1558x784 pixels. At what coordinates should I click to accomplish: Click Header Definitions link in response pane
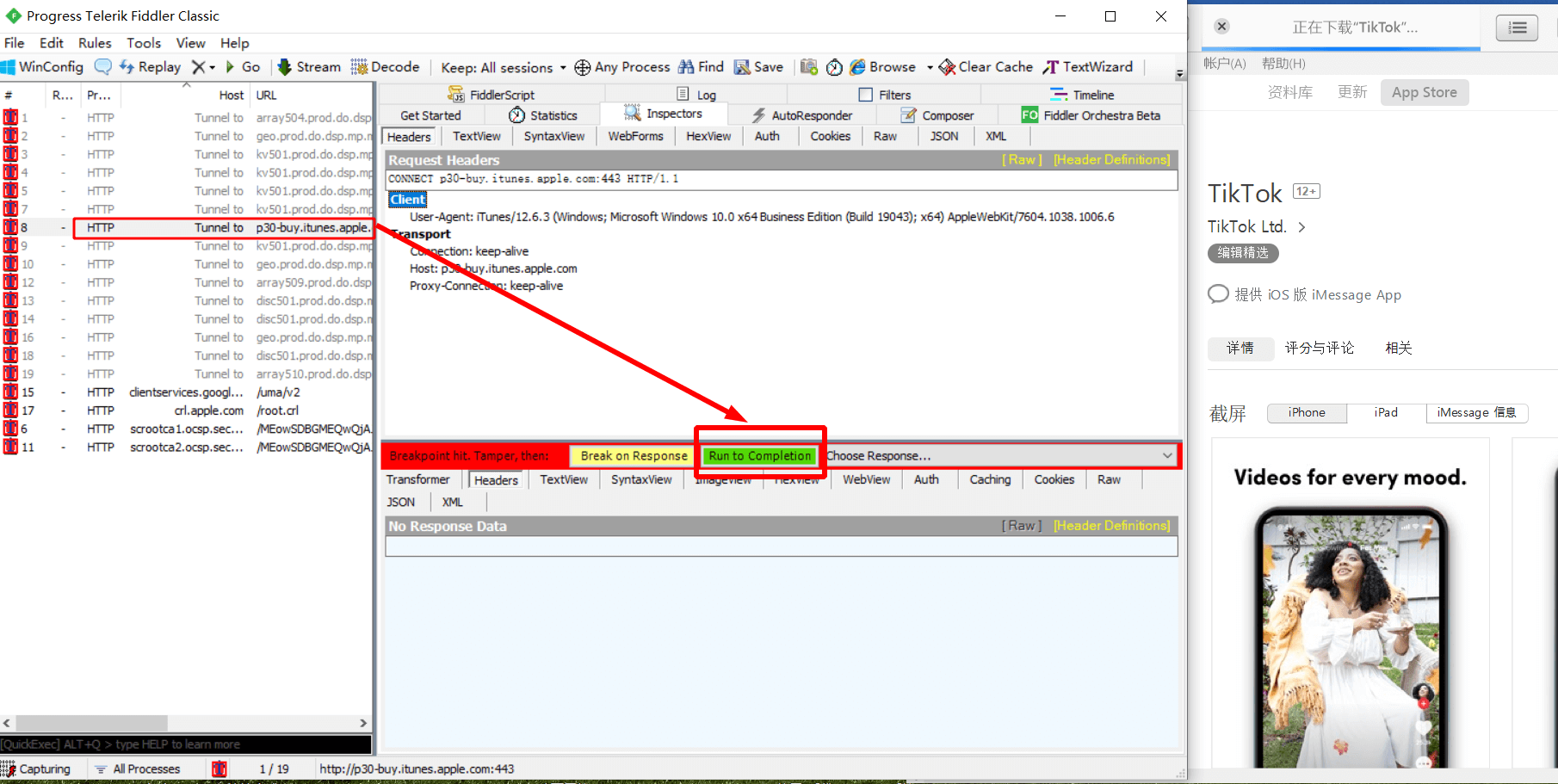(x=1112, y=526)
